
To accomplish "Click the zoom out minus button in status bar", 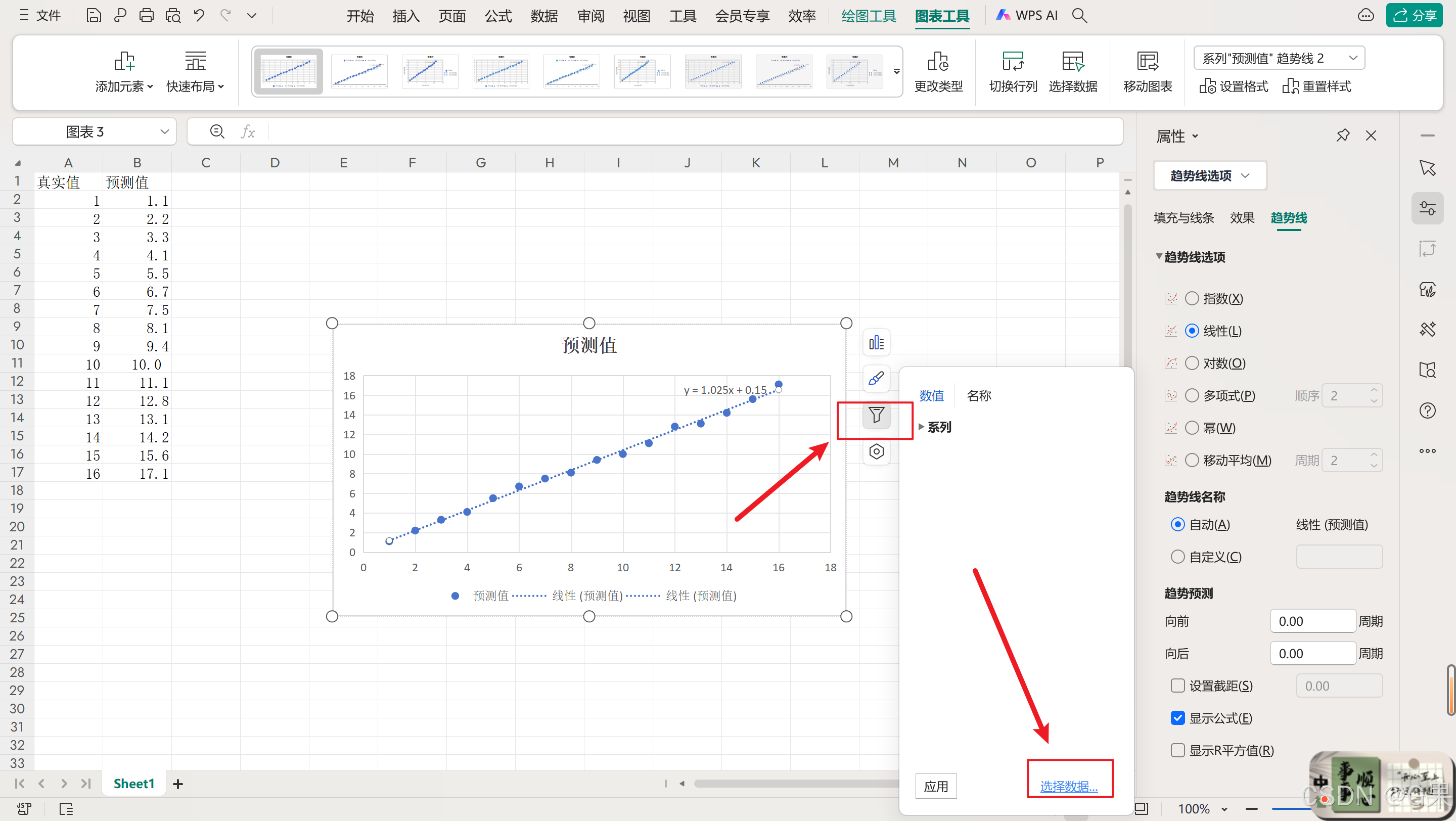I will [1251, 809].
